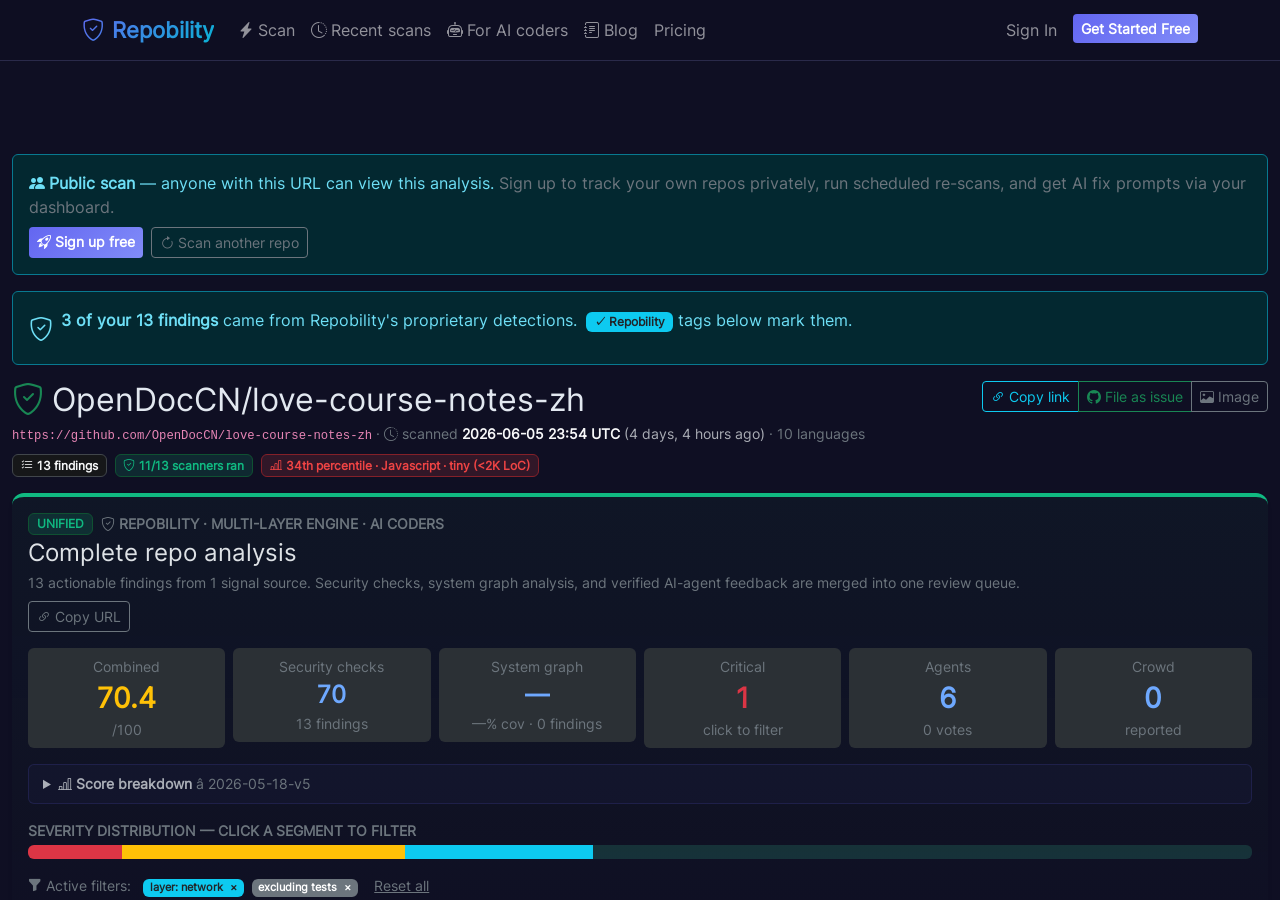
Task: Filter by dark green severity segment
Action: click(x=922, y=852)
